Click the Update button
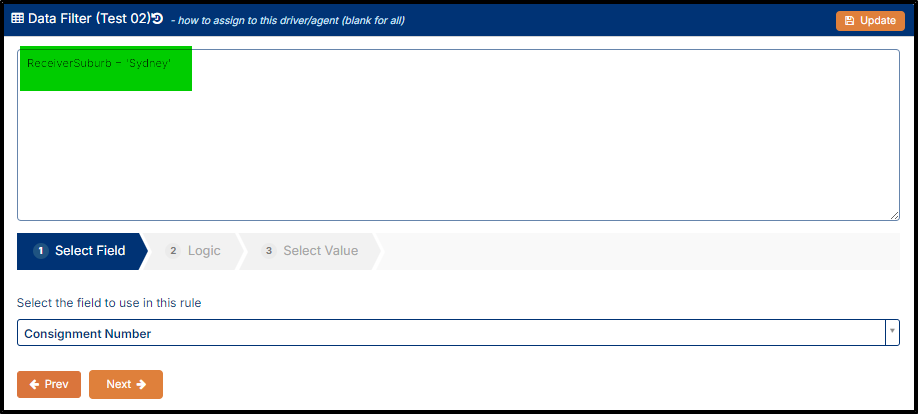This screenshot has width=918, height=414. click(869, 20)
